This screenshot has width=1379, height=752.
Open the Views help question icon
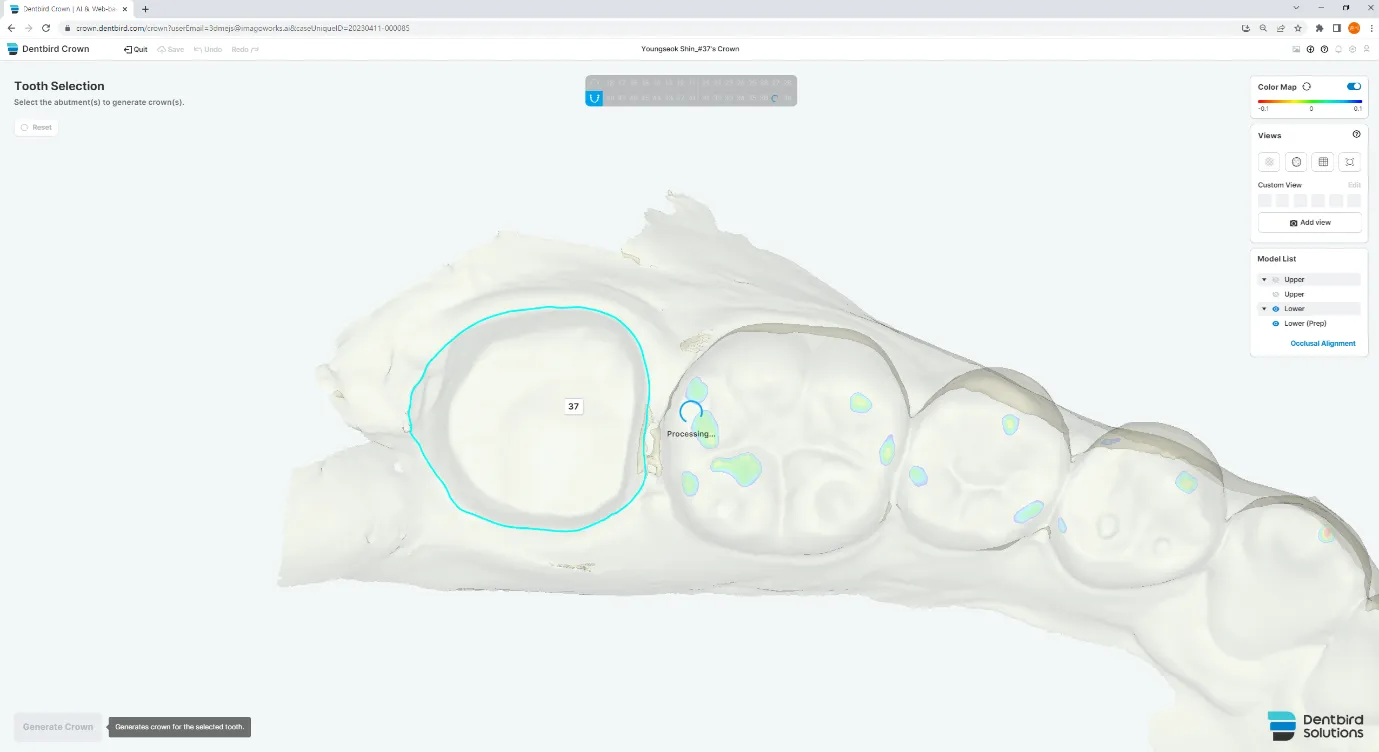(1357, 134)
